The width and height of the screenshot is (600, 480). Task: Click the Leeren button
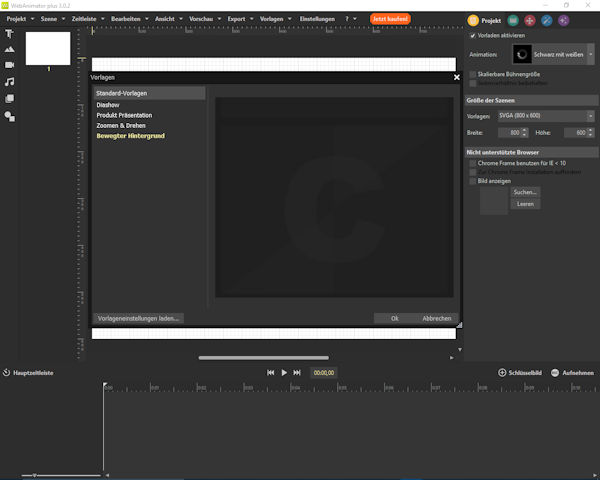pos(525,204)
